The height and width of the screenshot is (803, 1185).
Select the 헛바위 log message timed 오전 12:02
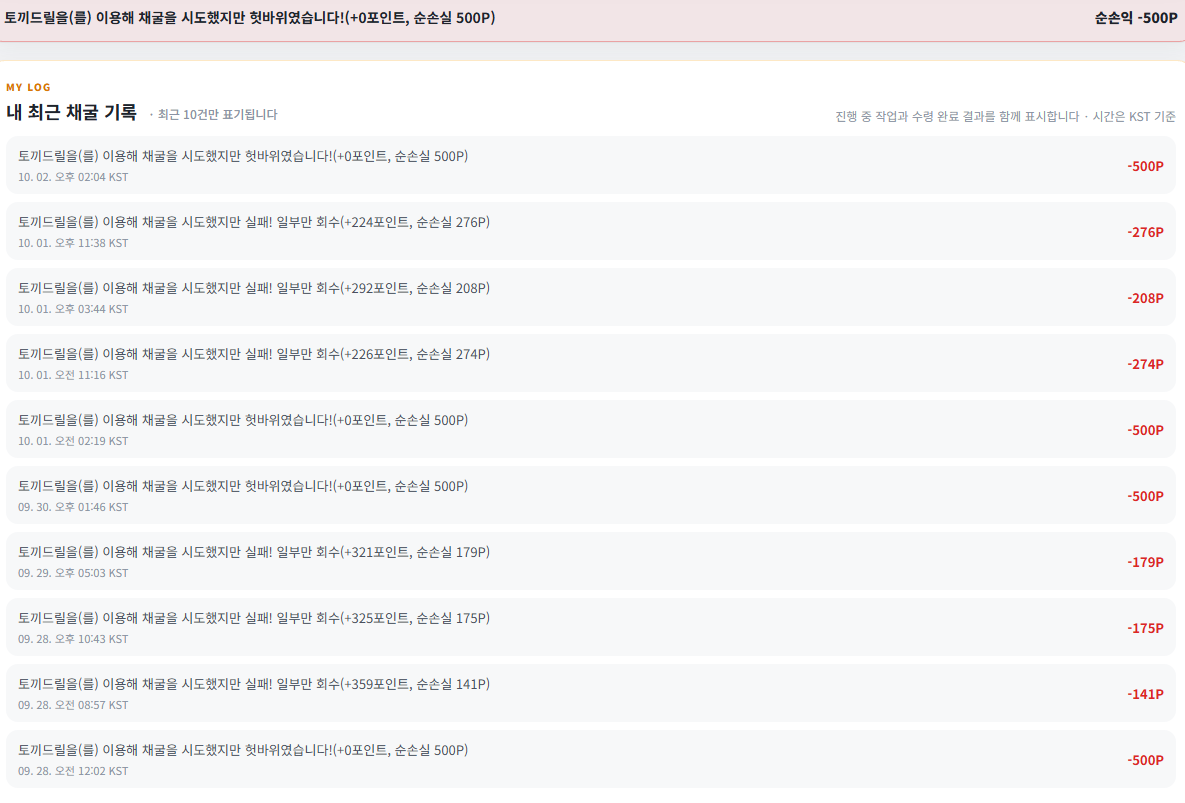(243, 750)
